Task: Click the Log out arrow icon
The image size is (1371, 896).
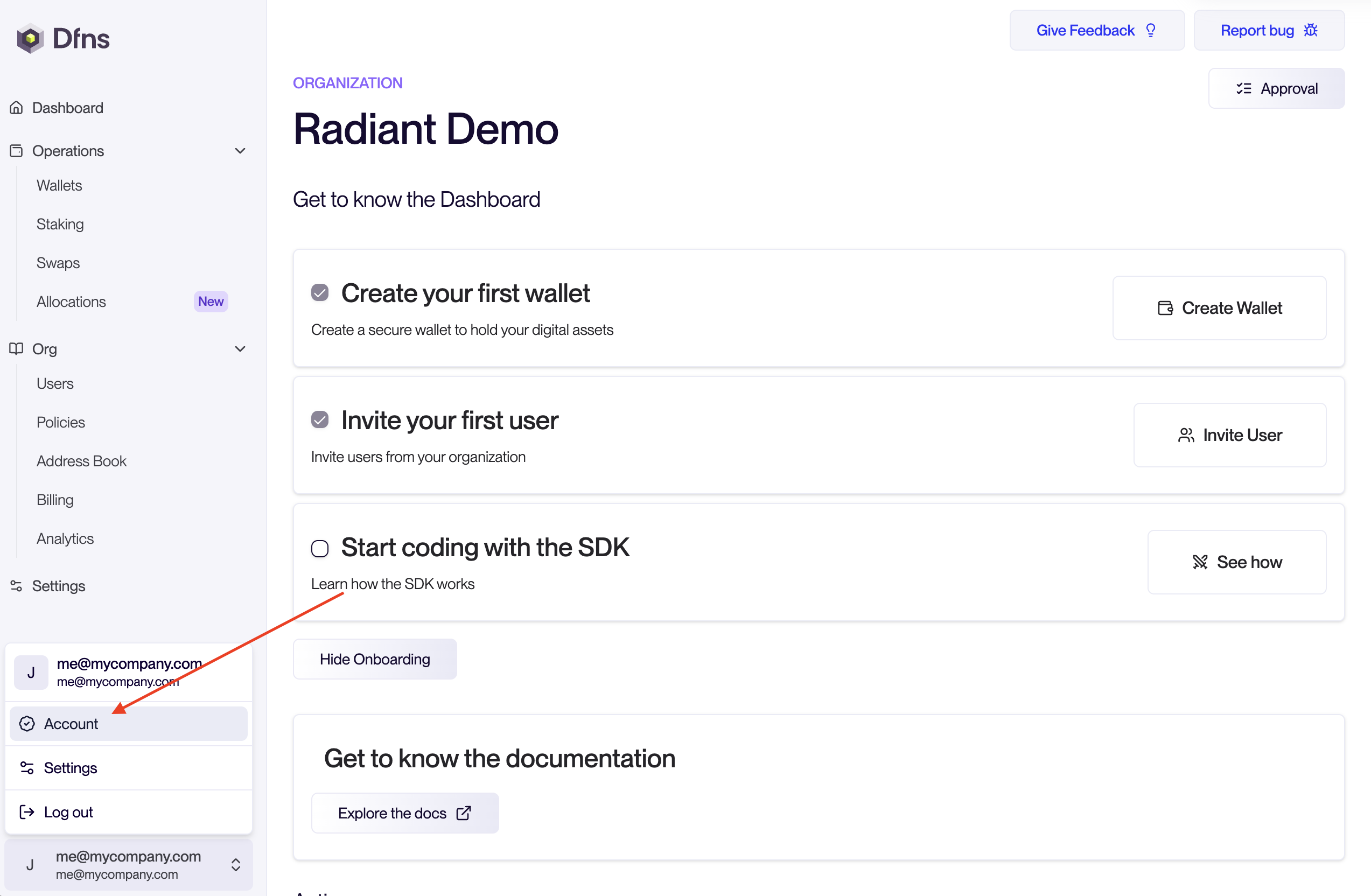Action: tap(26, 812)
